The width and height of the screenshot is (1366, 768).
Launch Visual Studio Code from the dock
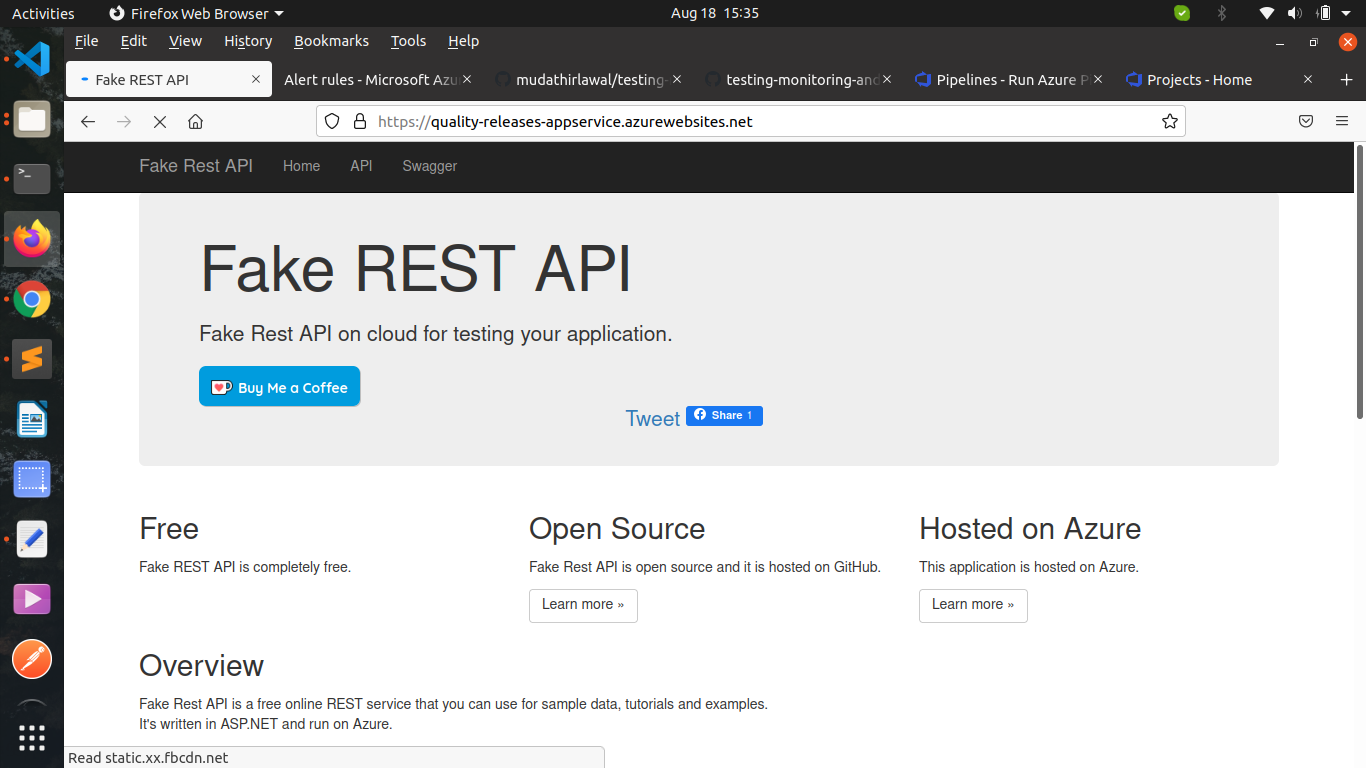(32, 59)
